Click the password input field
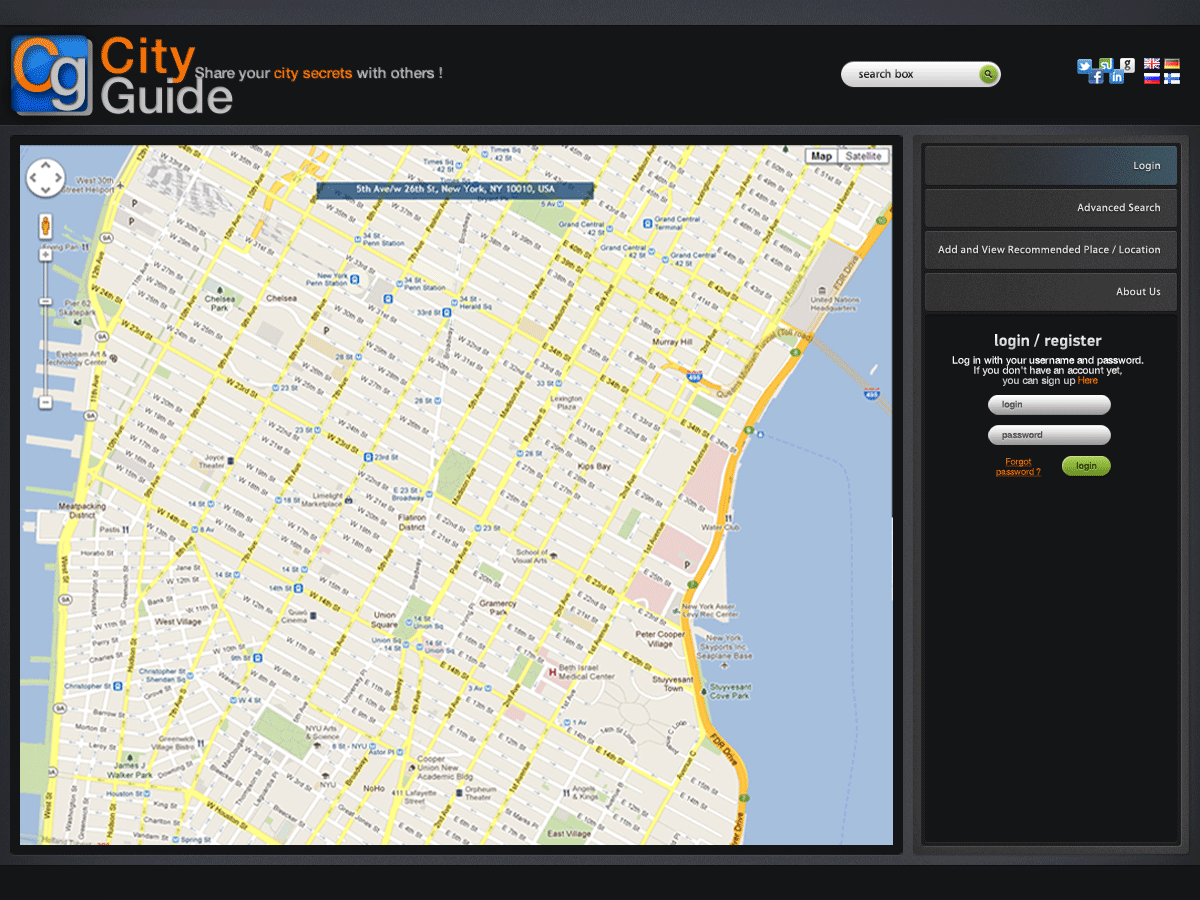Image resolution: width=1200 pixels, height=900 pixels. (1049, 435)
